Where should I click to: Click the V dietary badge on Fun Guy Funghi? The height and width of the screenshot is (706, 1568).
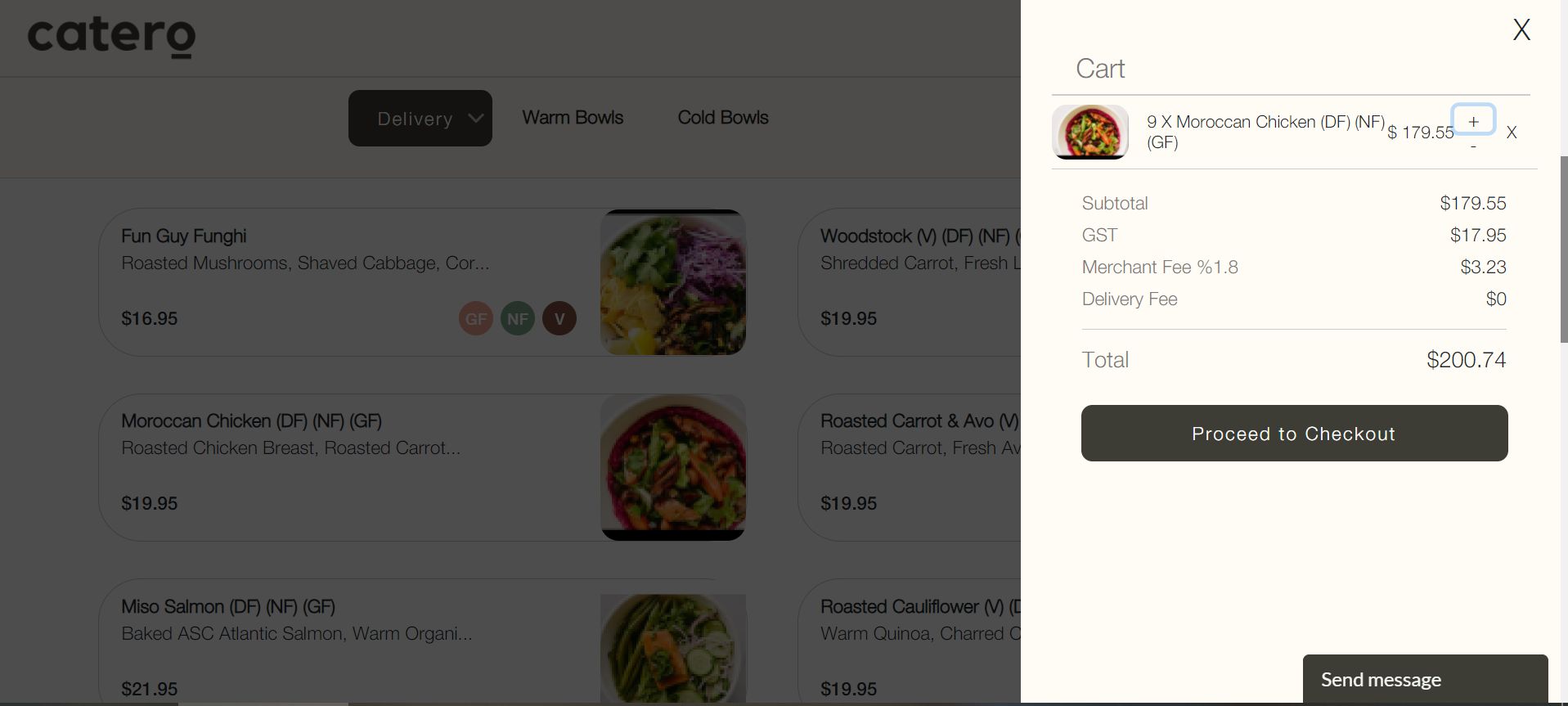[x=559, y=318]
